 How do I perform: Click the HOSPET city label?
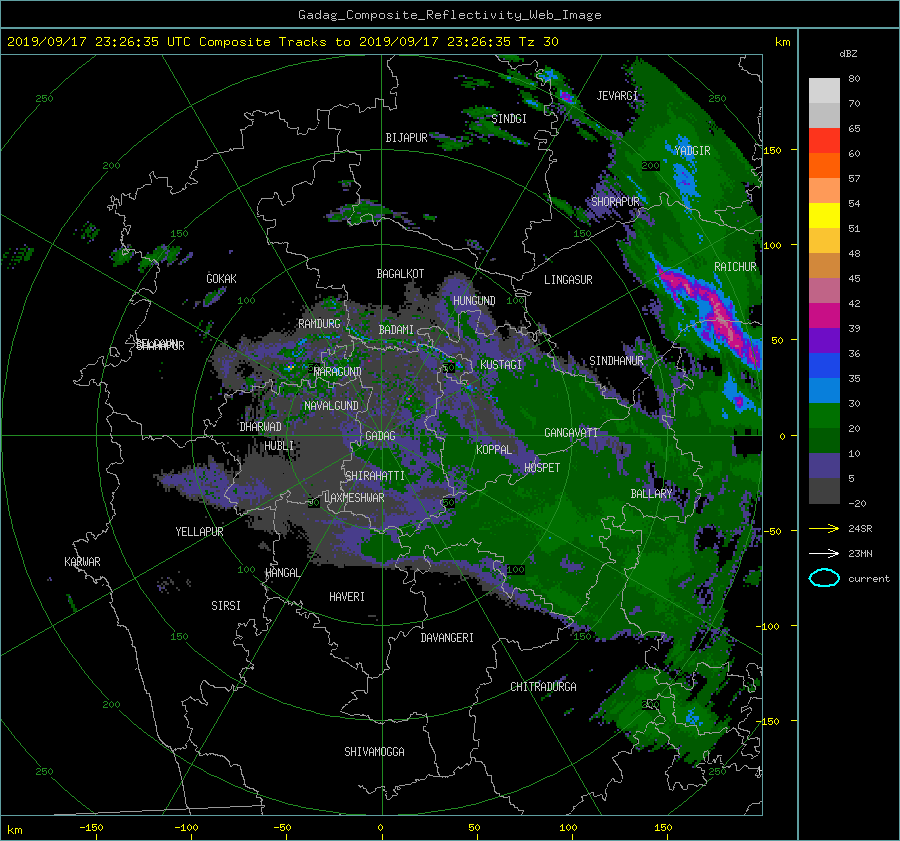click(541, 468)
